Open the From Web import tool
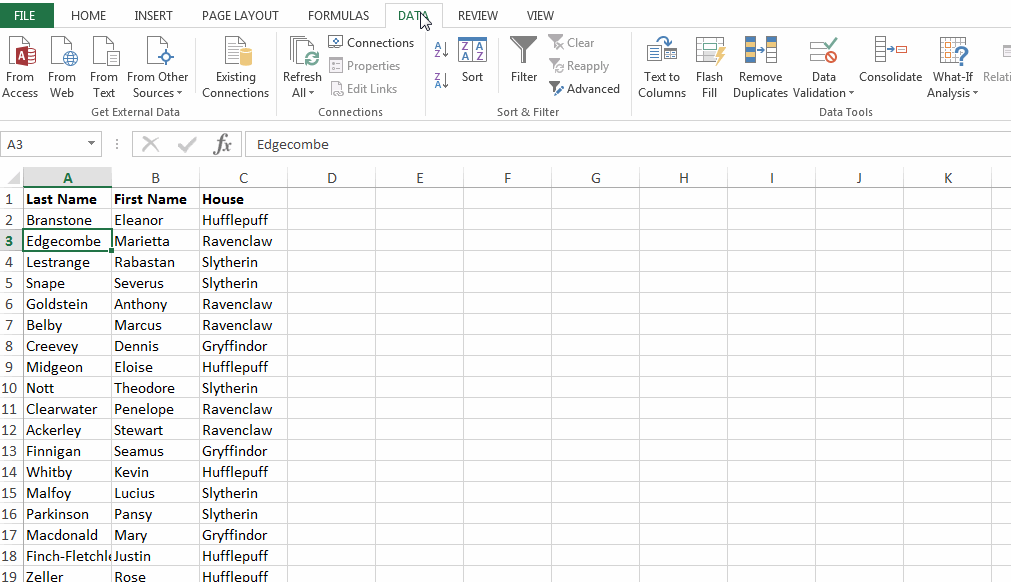Screen dimensions: 1011x582 (62, 65)
